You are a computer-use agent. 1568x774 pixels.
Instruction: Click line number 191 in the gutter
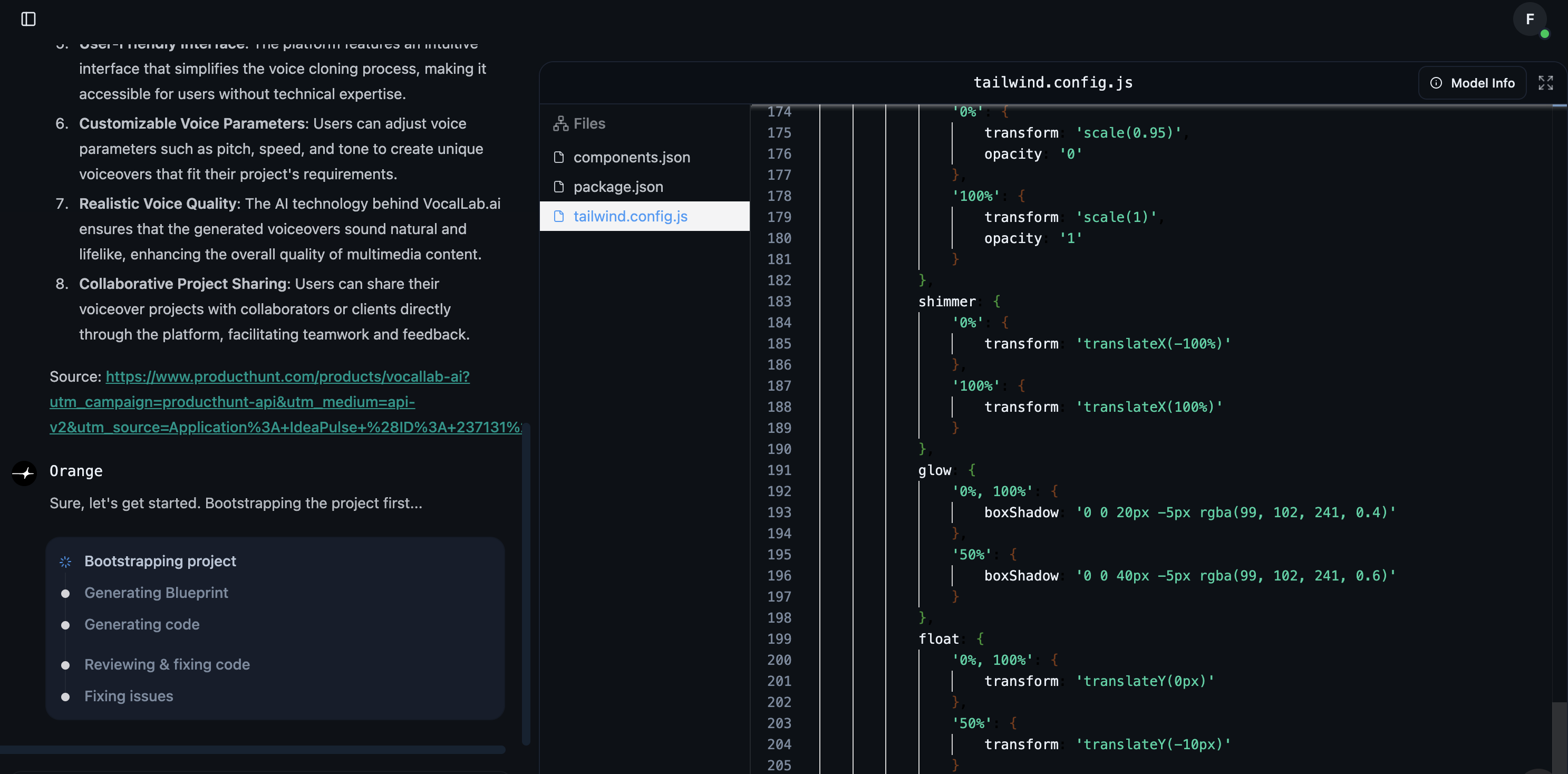click(x=779, y=470)
